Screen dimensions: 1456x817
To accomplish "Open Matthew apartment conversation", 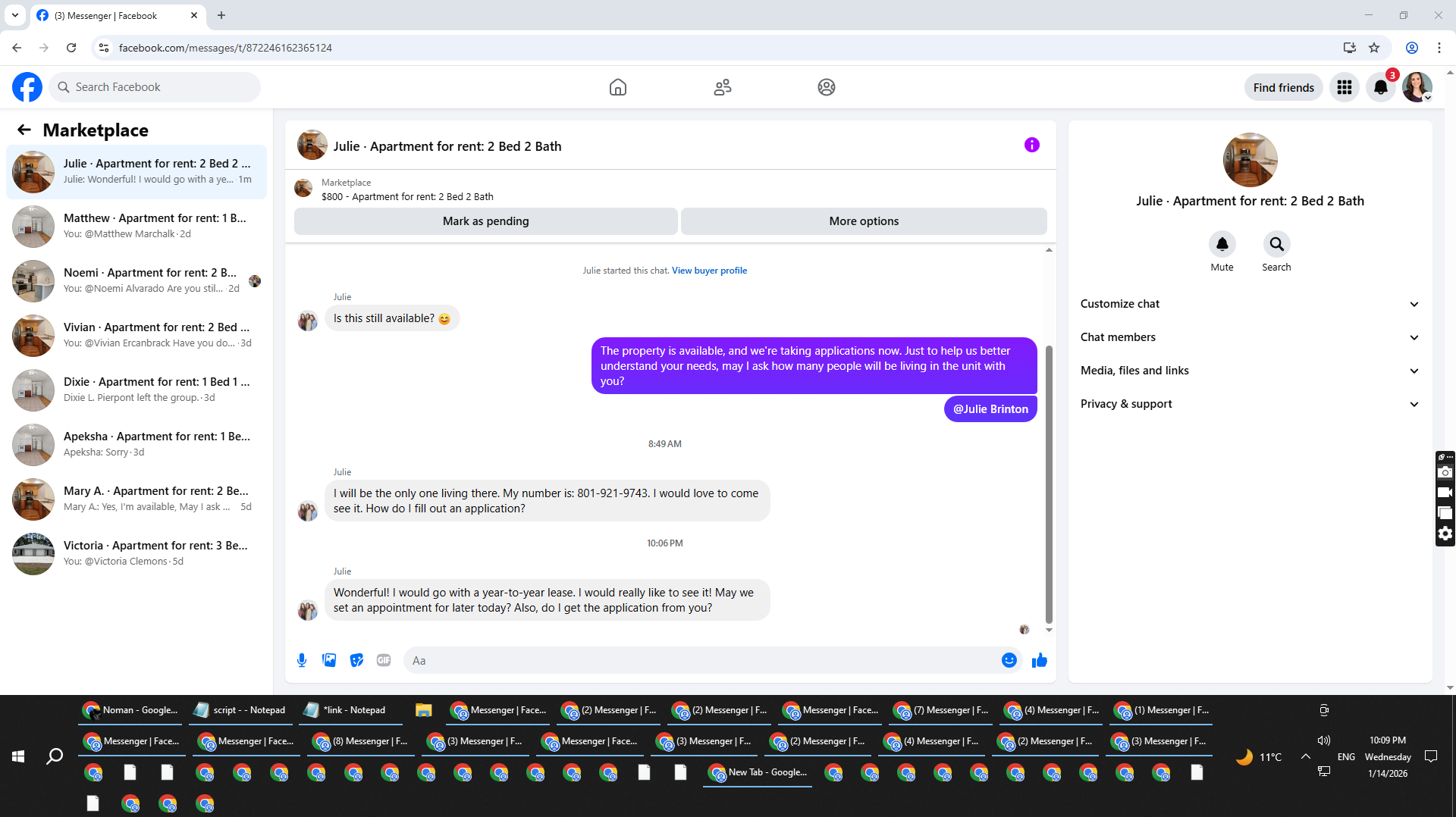I will (136, 227).
